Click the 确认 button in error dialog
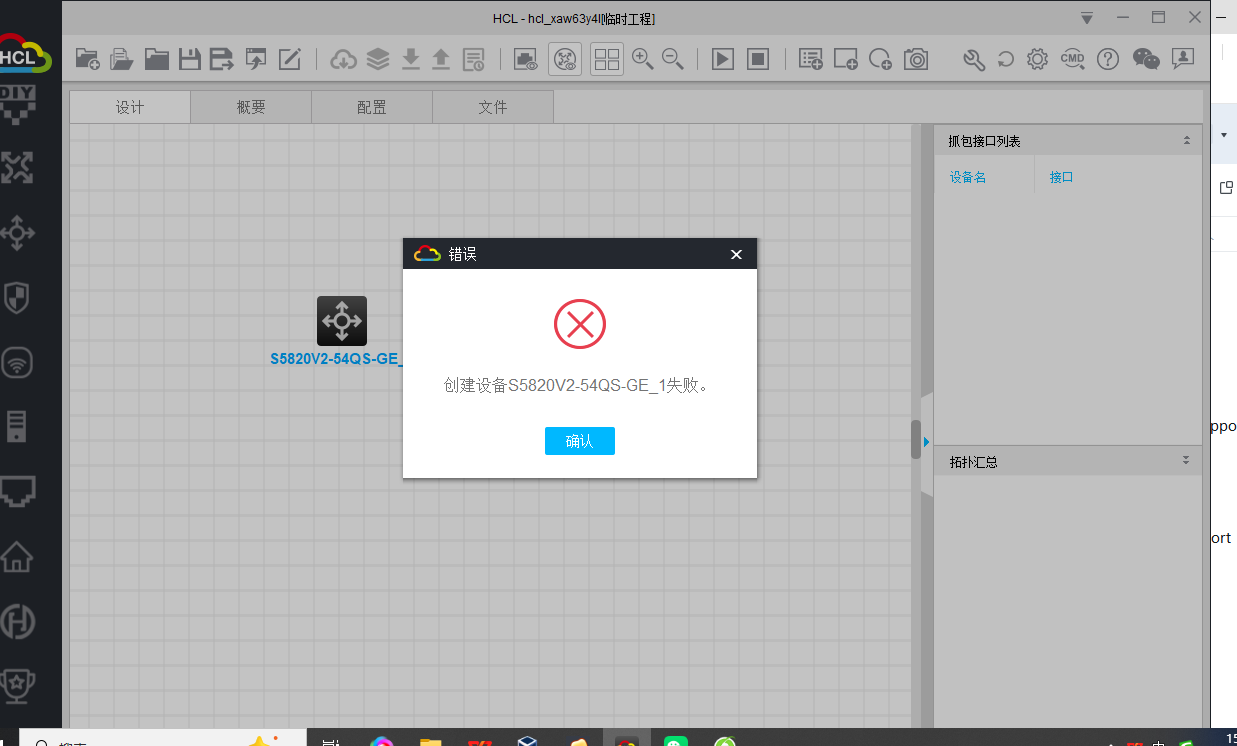1237x746 pixels. point(579,441)
